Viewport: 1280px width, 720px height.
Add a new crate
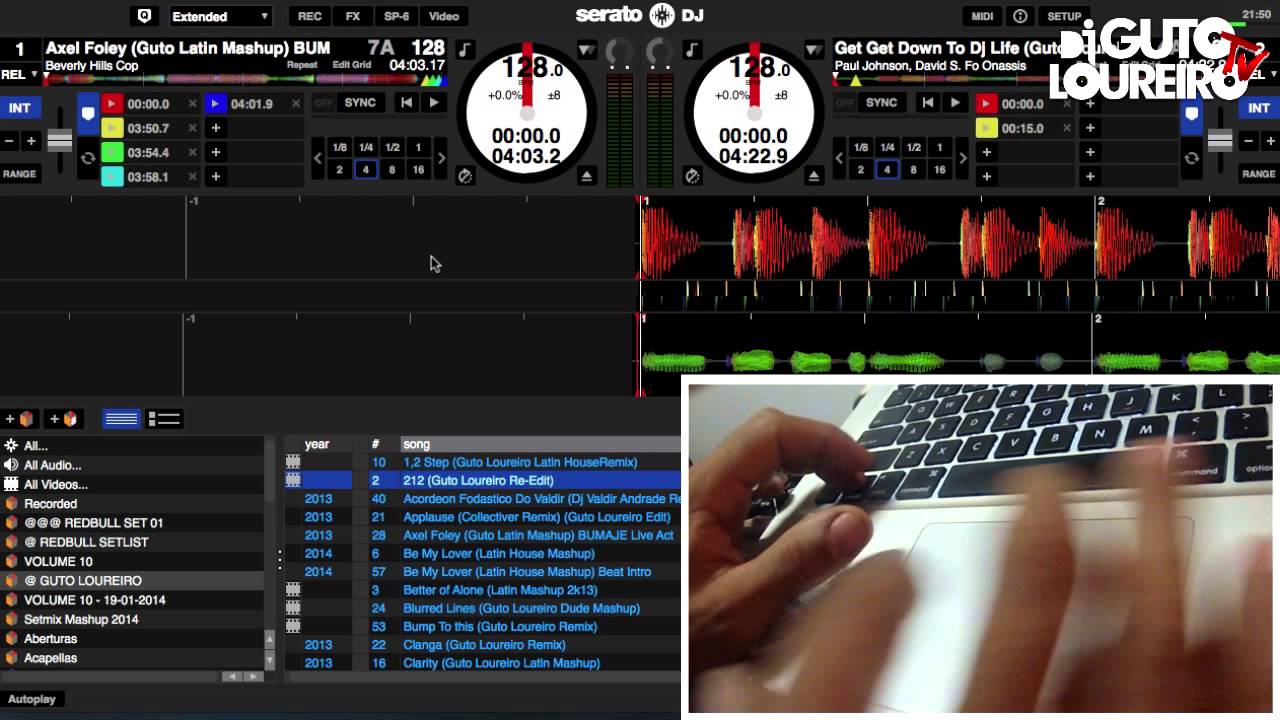click(x=20, y=419)
